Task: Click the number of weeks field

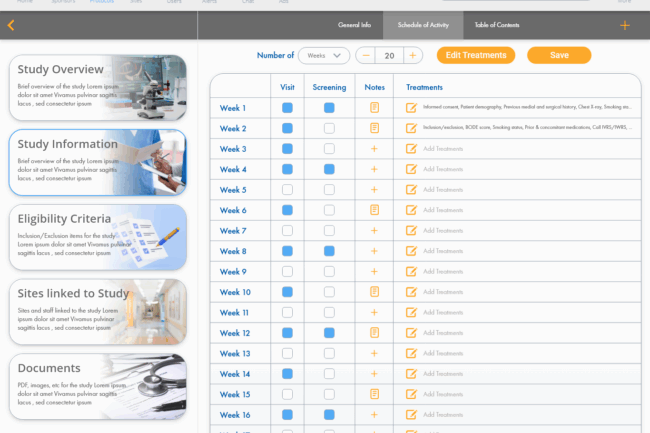Action: (x=390, y=56)
